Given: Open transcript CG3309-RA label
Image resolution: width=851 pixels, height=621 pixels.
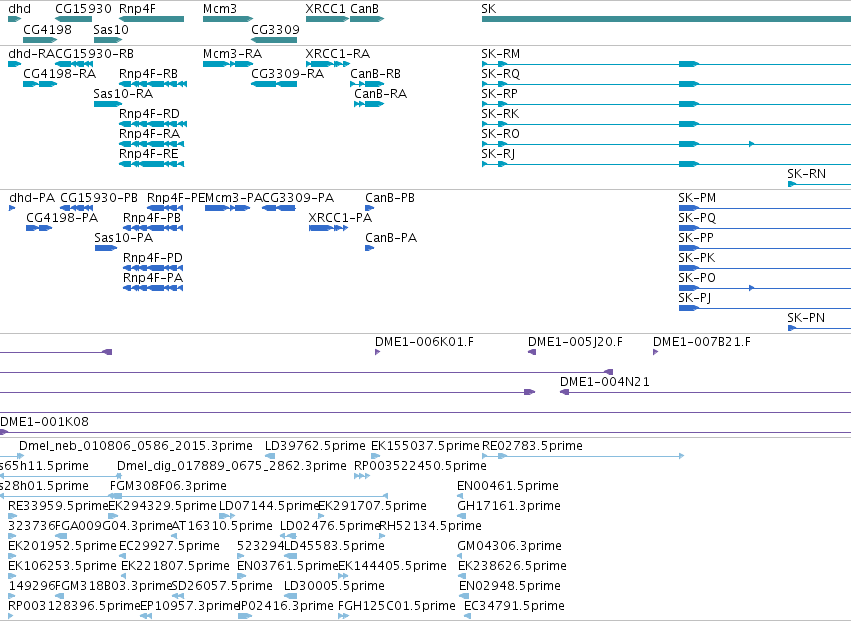Looking at the screenshot, I should click(287, 74).
